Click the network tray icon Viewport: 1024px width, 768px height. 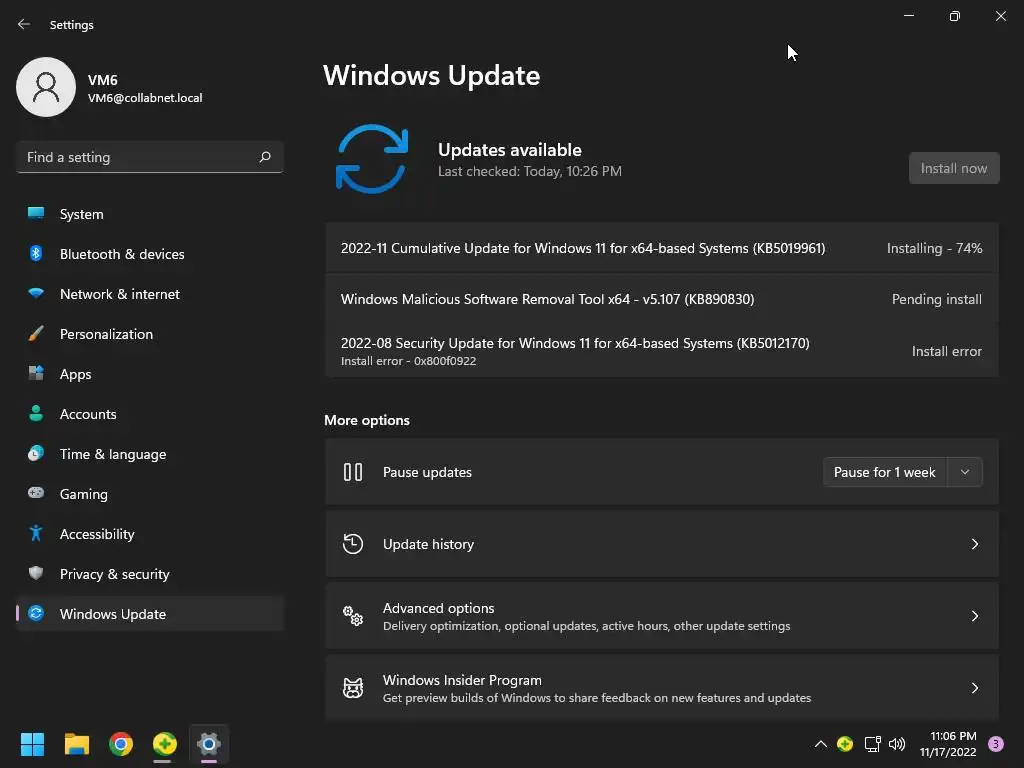pos(872,744)
